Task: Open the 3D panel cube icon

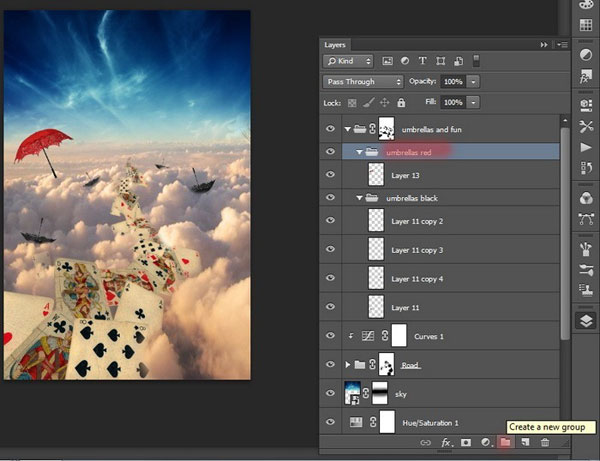Action: coord(586,105)
